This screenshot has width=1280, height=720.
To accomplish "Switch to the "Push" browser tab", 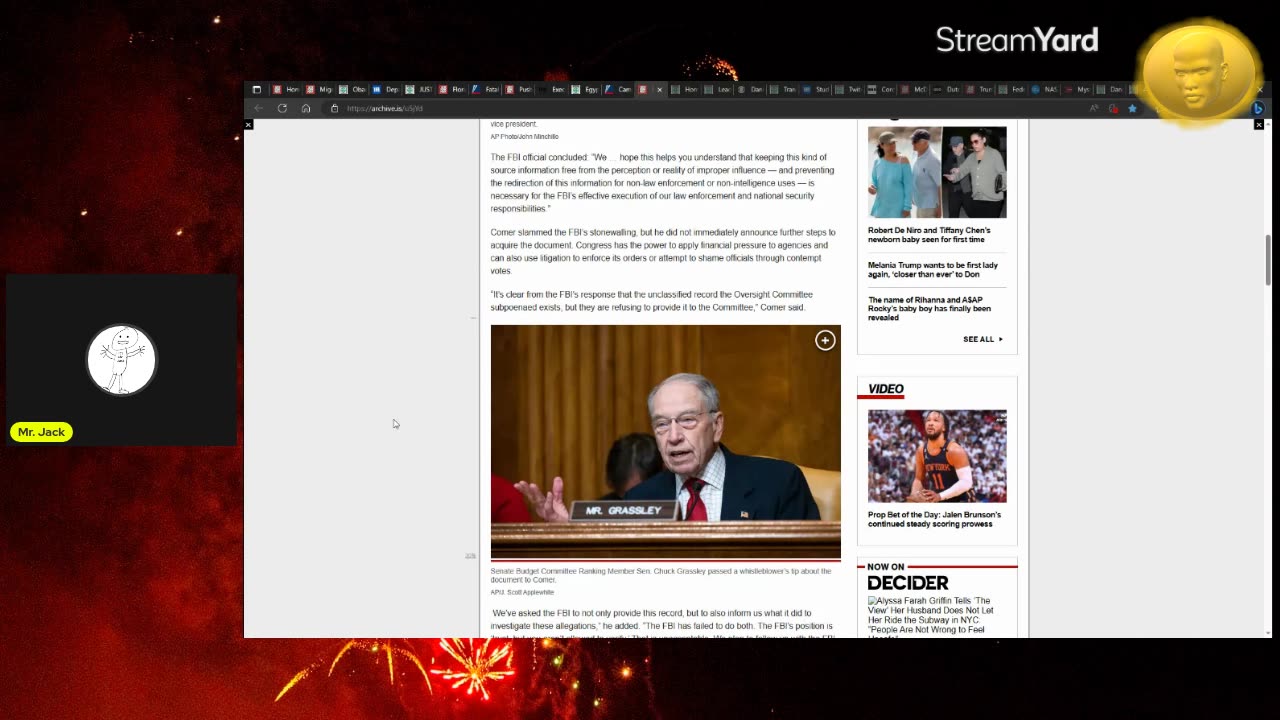I will click(517, 89).
